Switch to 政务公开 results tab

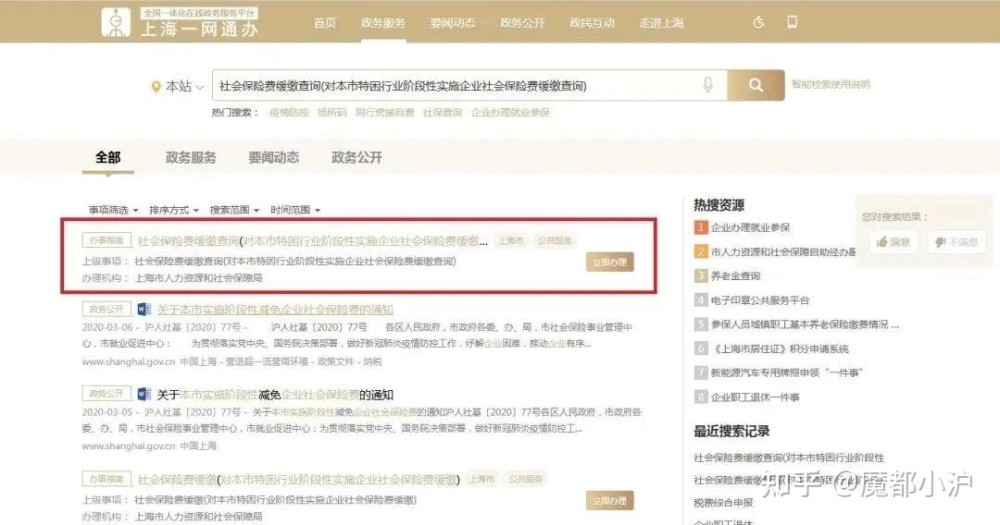(x=357, y=158)
